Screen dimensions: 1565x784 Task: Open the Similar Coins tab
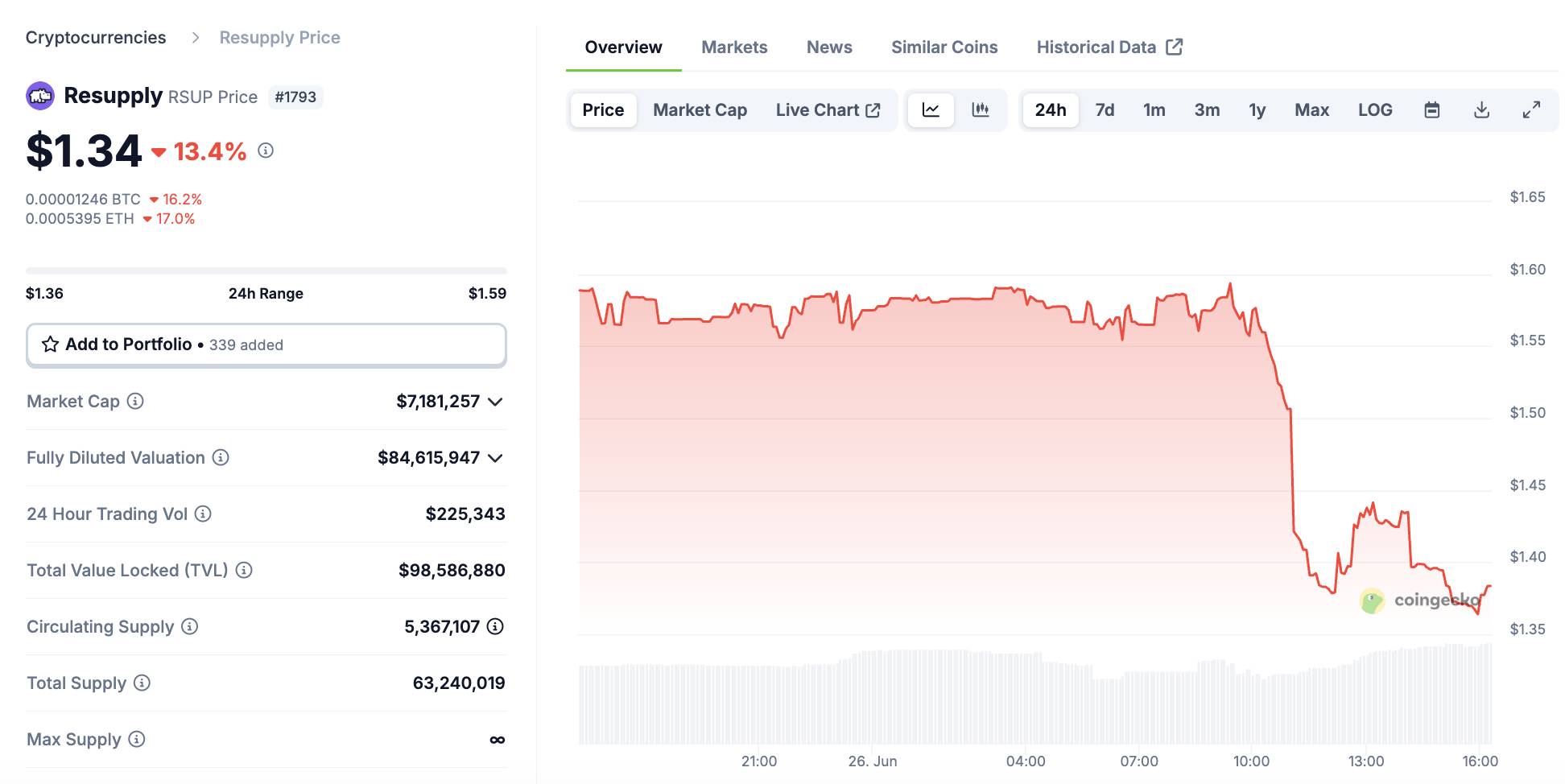(944, 47)
